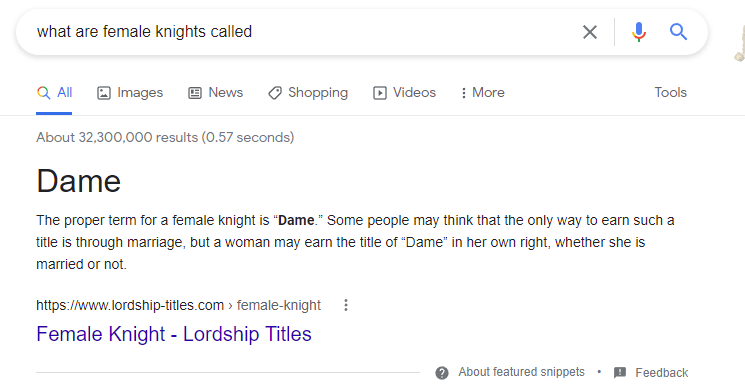Click the About featured snippets link
745x392 pixels.
[x=521, y=372]
